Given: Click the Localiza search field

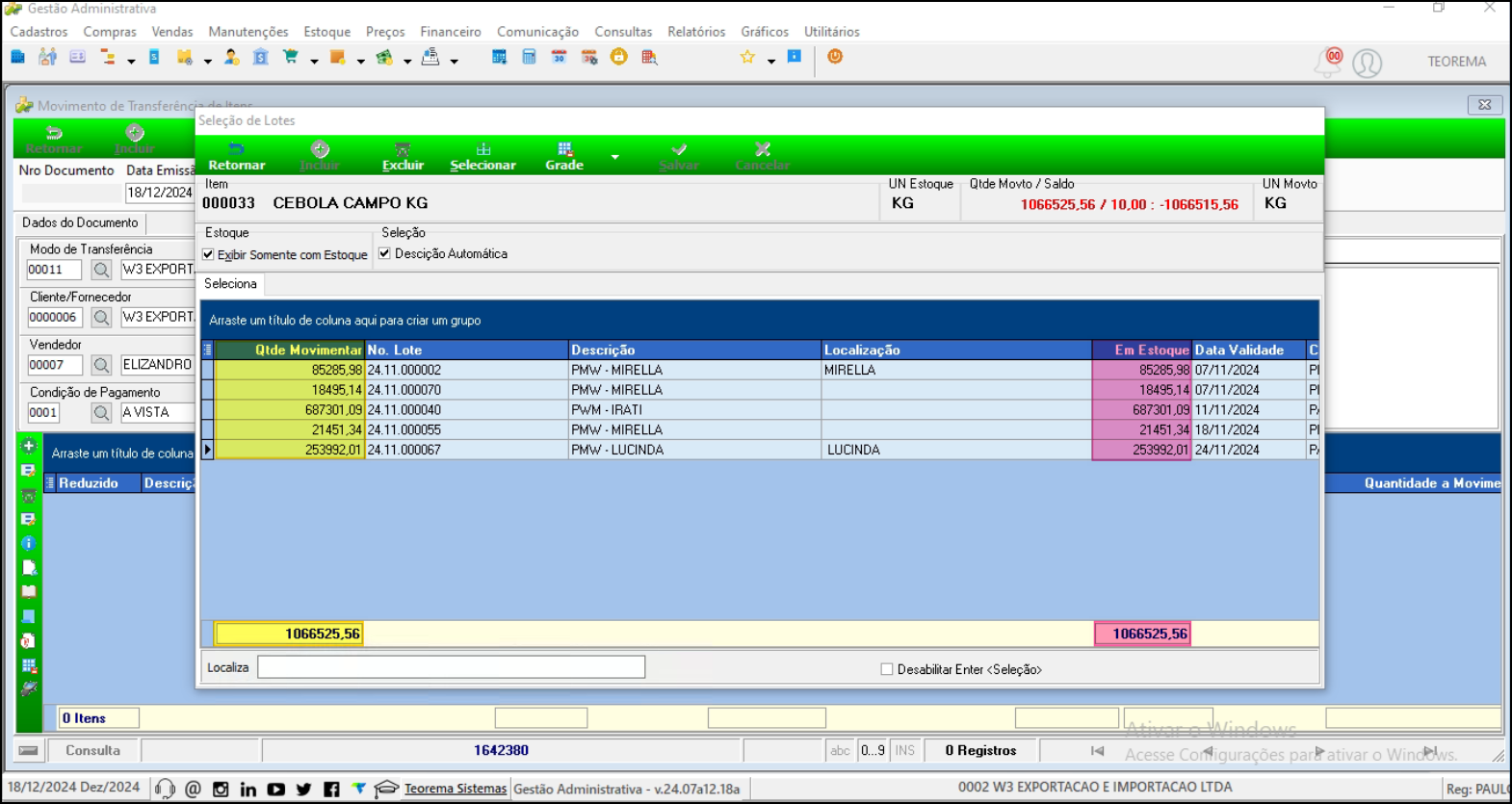Looking at the screenshot, I should (452, 667).
